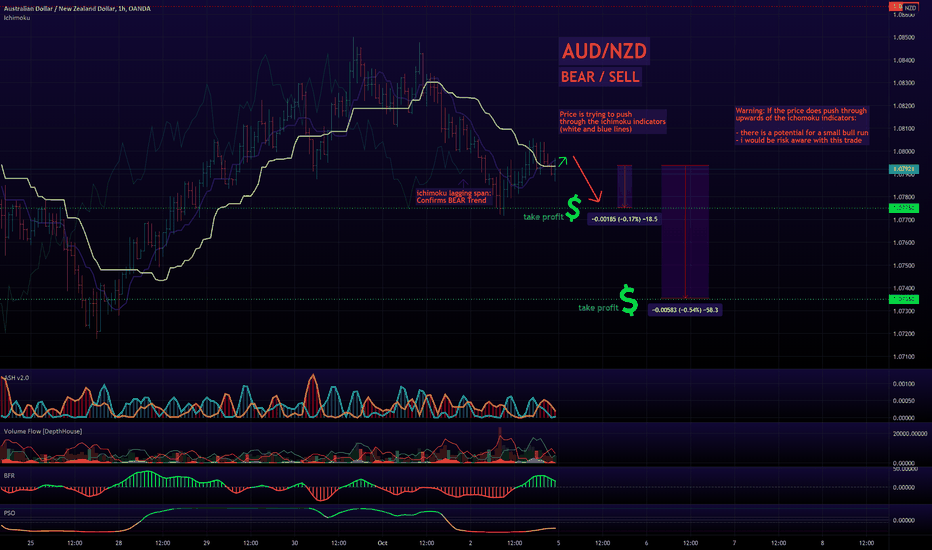Click the 1.07600 price axis label

903,243
